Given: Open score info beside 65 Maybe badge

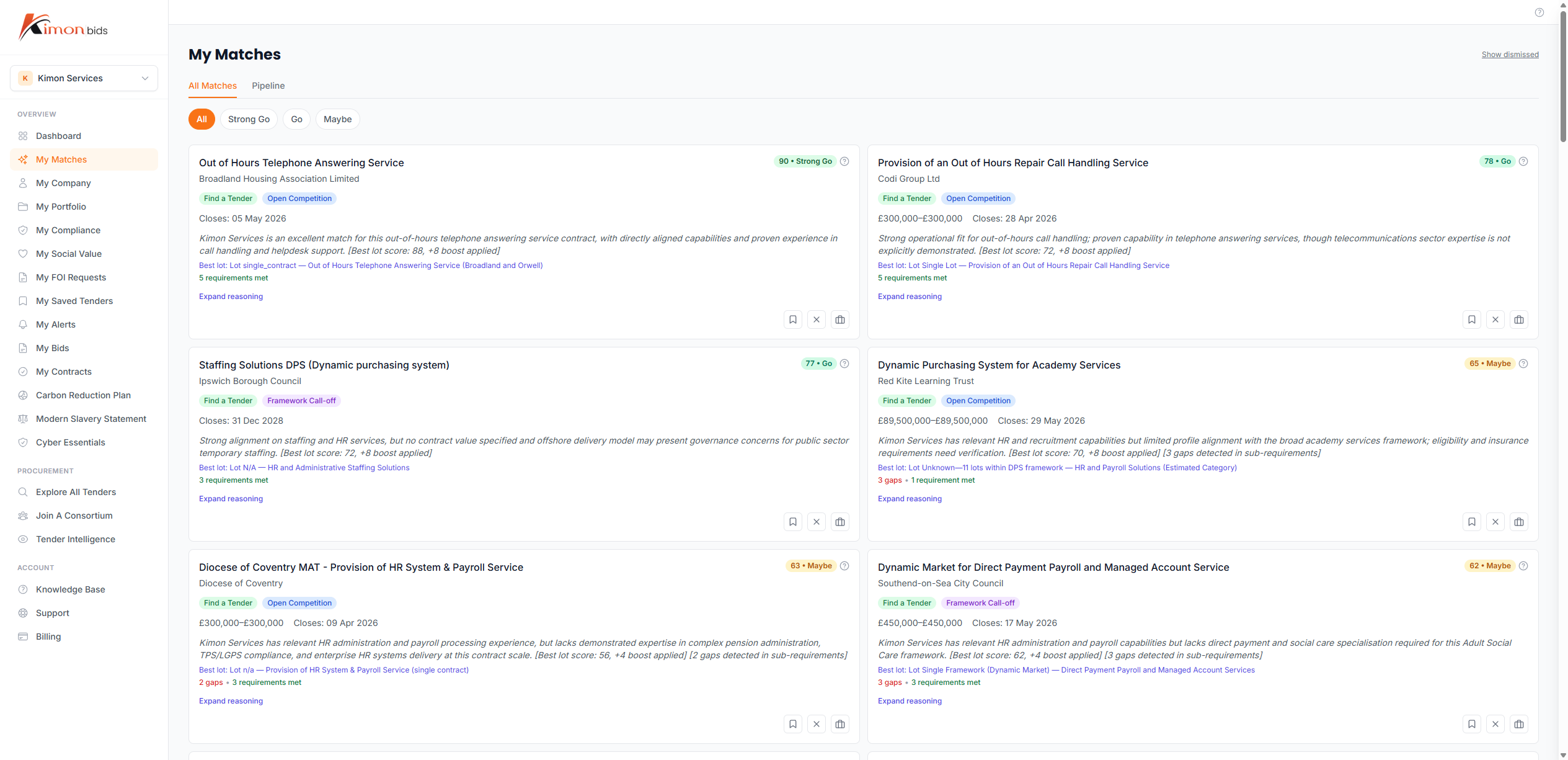Looking at the screenshot, I should (1523, 364).
